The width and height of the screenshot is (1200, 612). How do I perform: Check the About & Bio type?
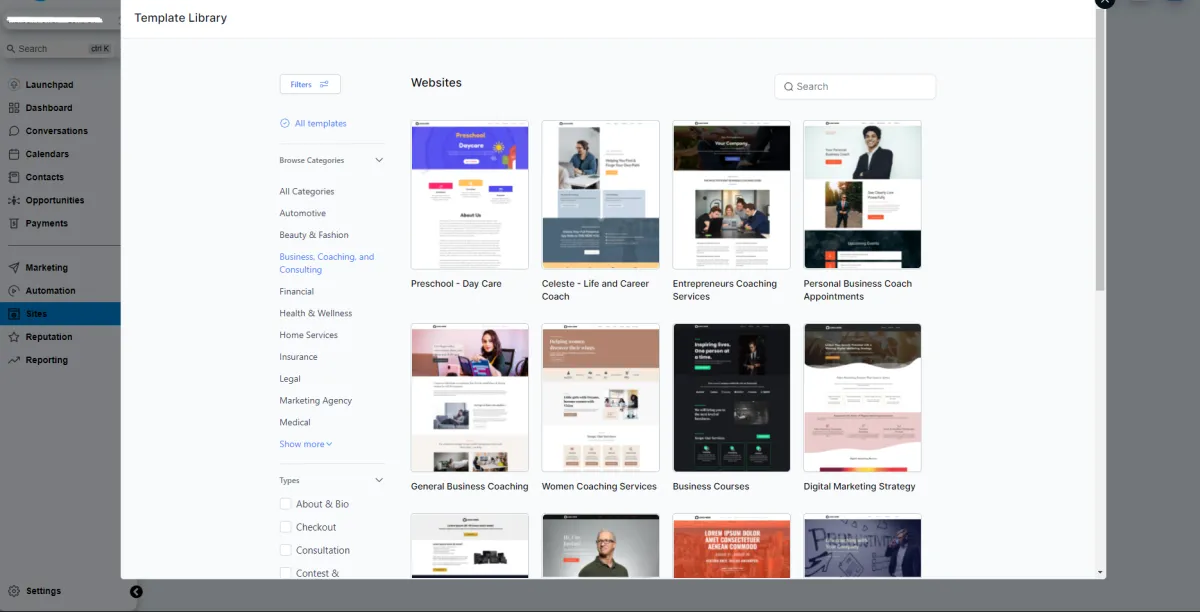[x=286, y=504]
